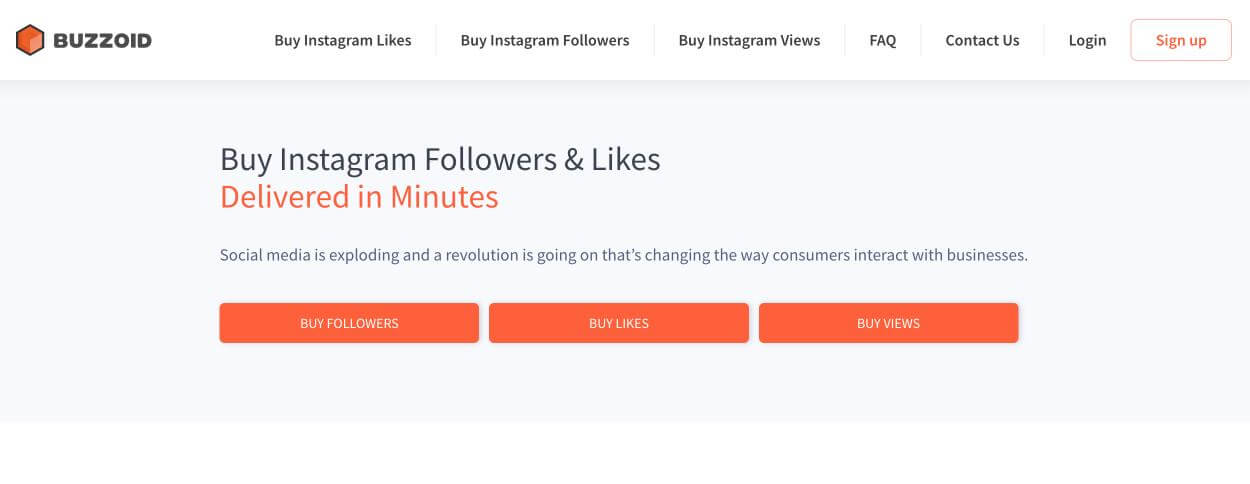Click header blank space beside BUZZOID logo
Image resolution: width=1250 pixels, height=484 pixels.
210,40
